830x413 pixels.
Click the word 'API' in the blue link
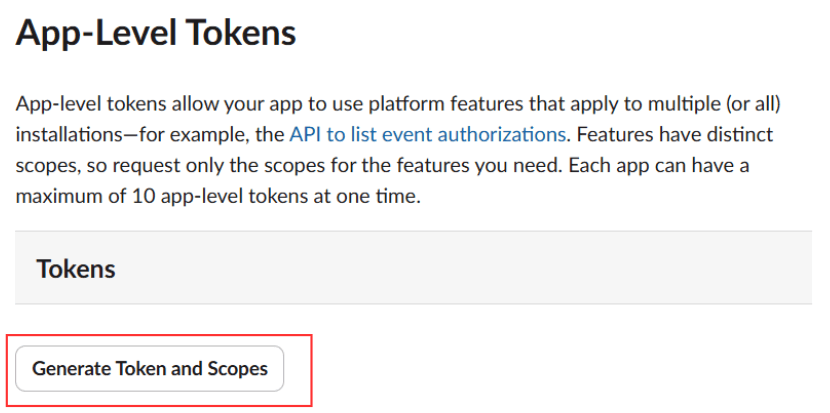tap(306, 133)
